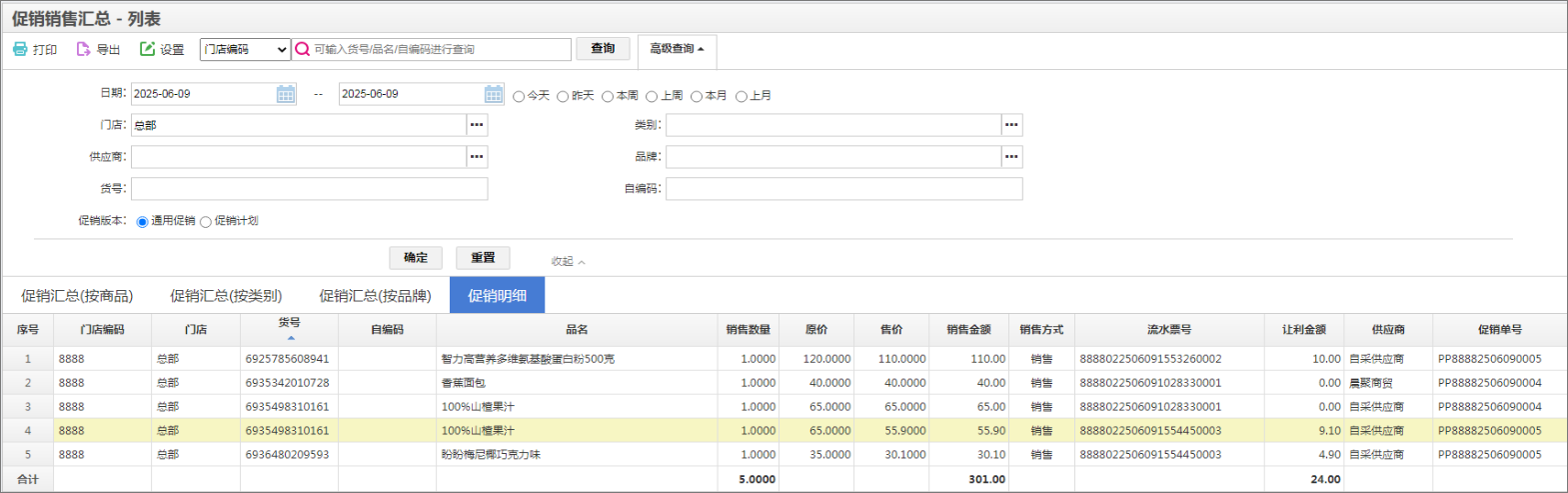
Task: Select 今天 radio button
Action: pos(519,97)
